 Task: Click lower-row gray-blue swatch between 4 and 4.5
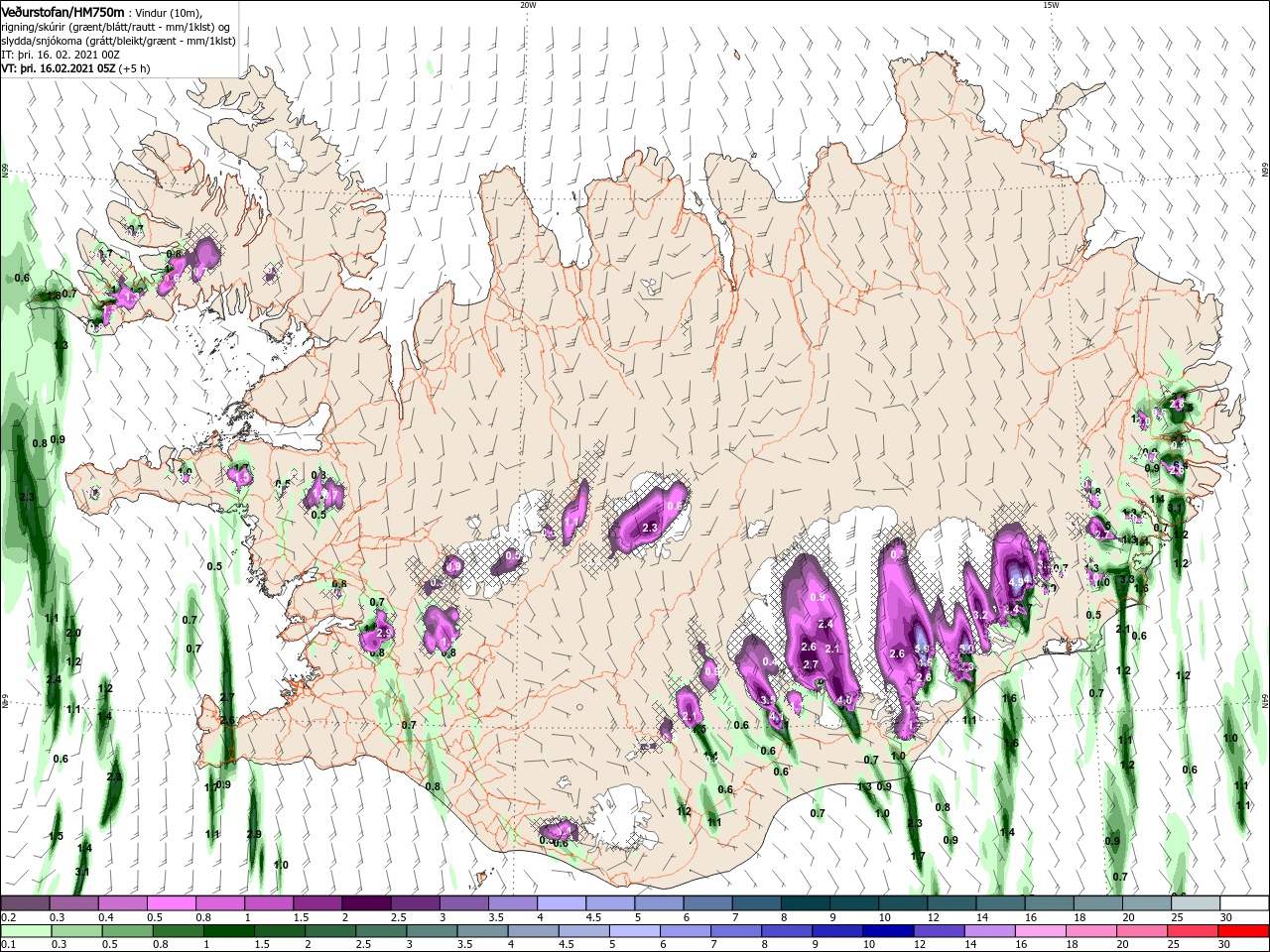(534, 931)
